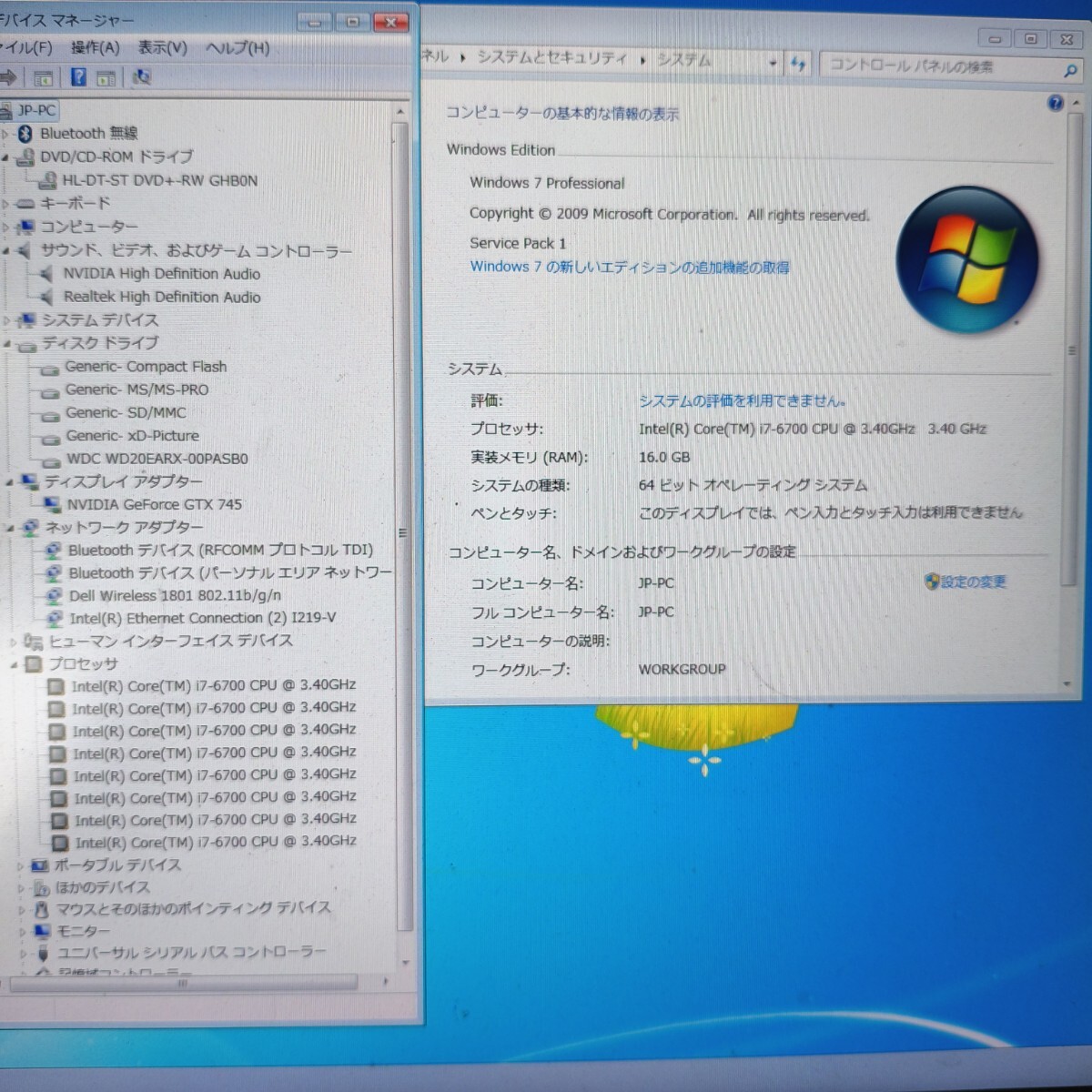
Task: Select Generic- xD-Picture disk entry
Action: click(x=132, y=436)
